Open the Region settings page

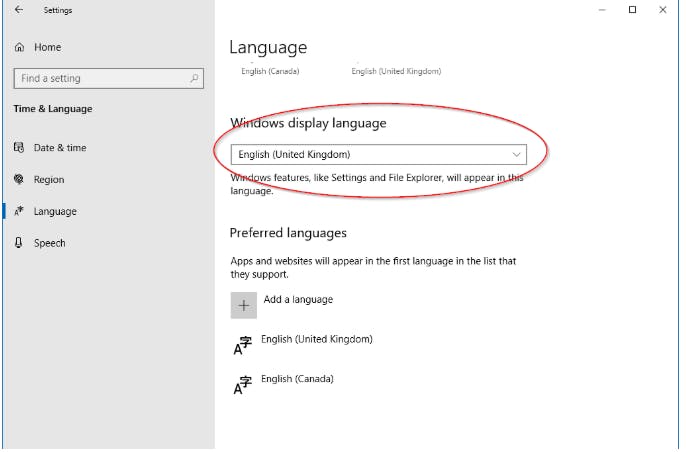(49, 180)
